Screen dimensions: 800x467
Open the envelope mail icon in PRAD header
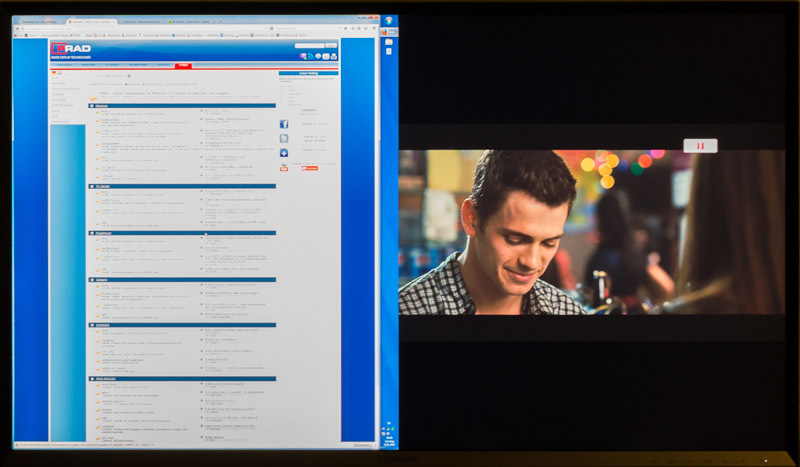326,56
